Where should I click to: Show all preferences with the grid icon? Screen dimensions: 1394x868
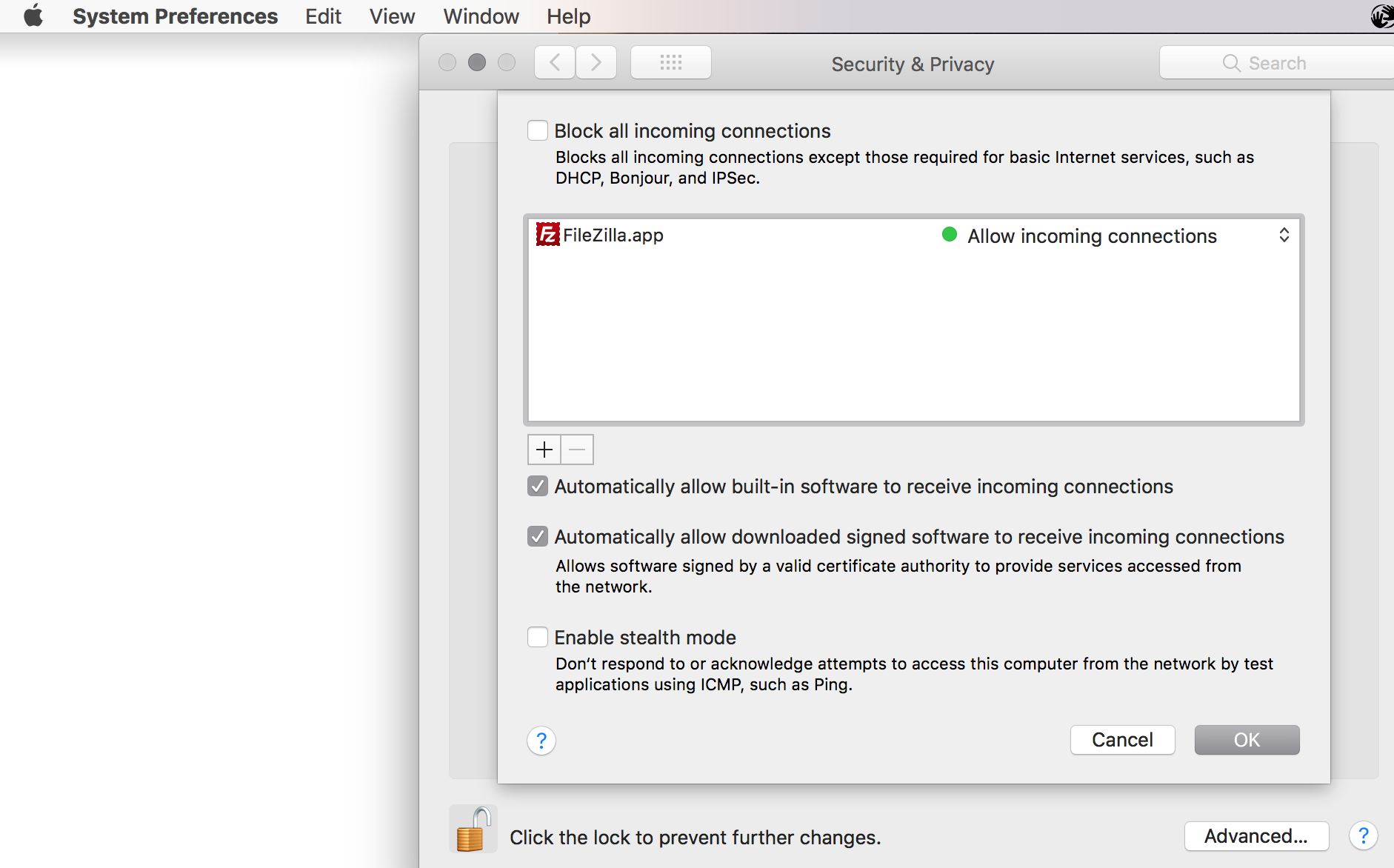670,63
